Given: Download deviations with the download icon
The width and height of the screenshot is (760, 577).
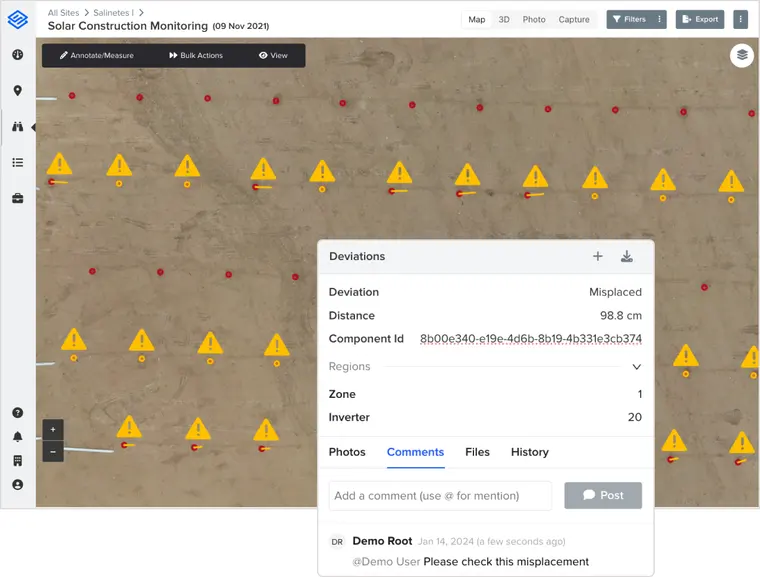Looking at the screenshot, I should (x=627, y=256).
